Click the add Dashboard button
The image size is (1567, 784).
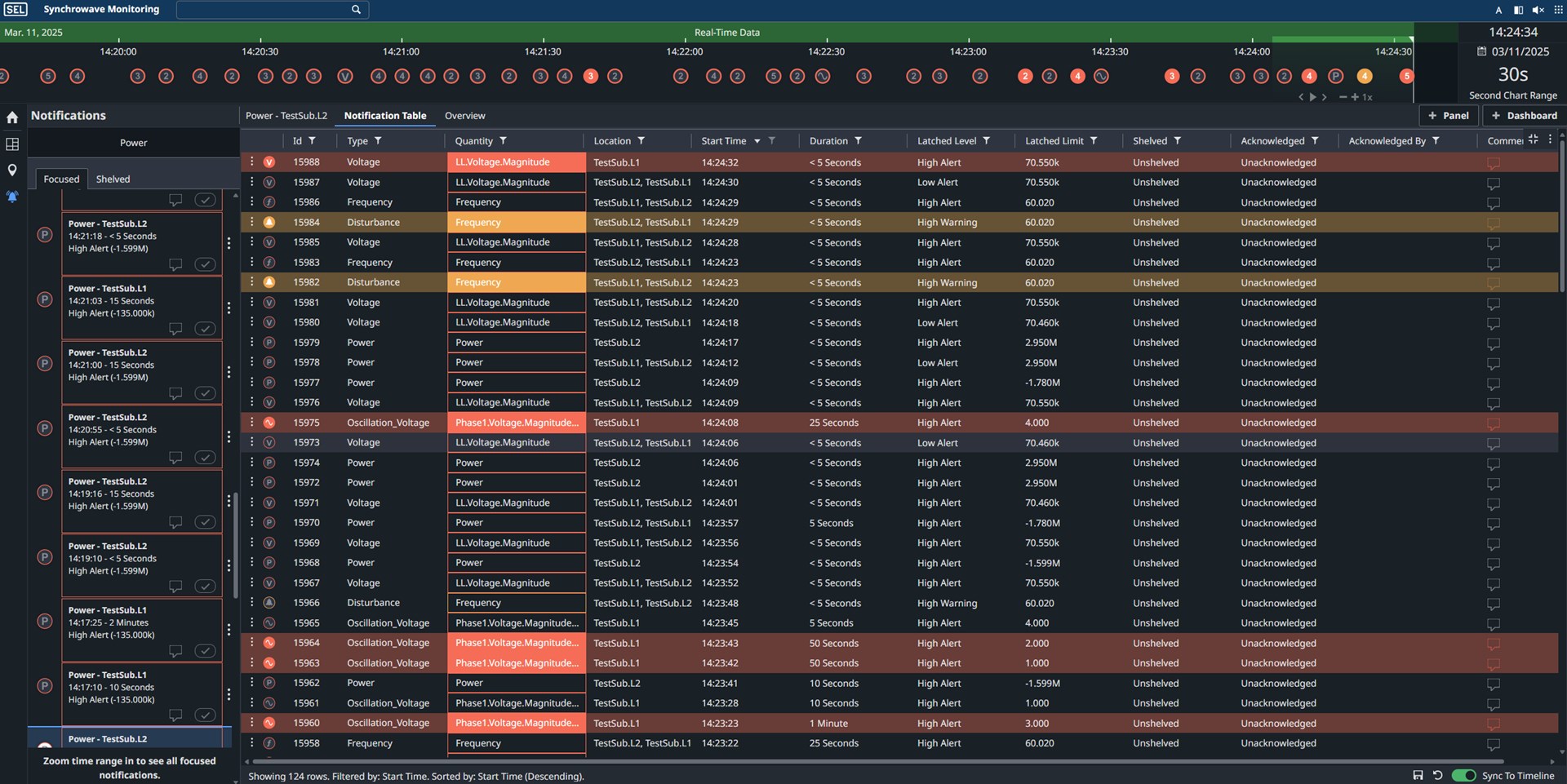(1524, 116)
